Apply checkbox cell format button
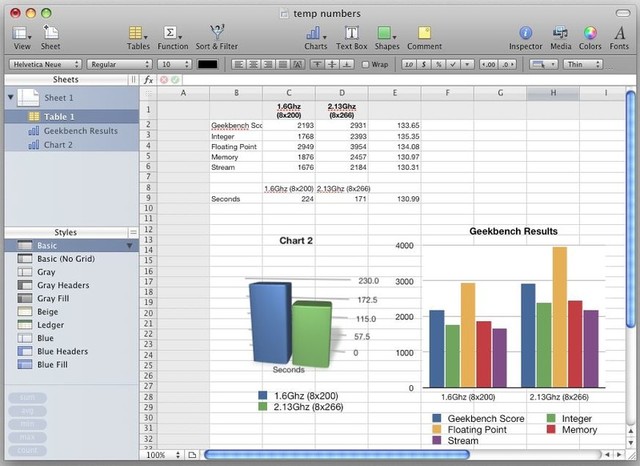The image size is (640, 466). (x=453, y=64)
